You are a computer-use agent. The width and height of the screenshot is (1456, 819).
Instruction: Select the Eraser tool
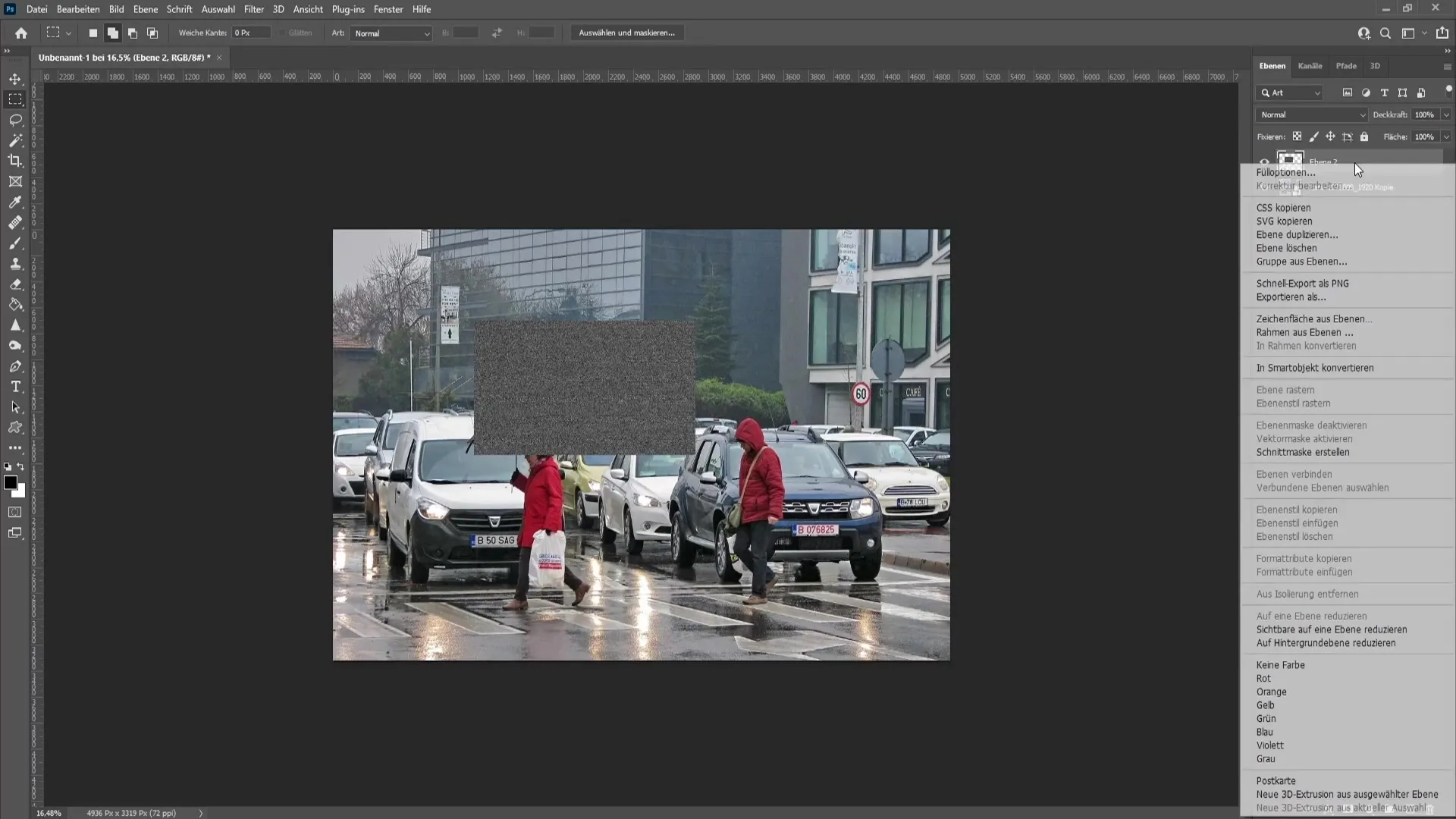point(15,284)
